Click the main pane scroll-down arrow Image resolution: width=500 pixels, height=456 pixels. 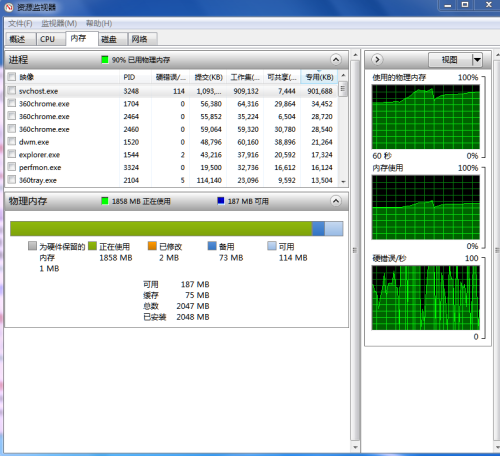click(355, 447)
